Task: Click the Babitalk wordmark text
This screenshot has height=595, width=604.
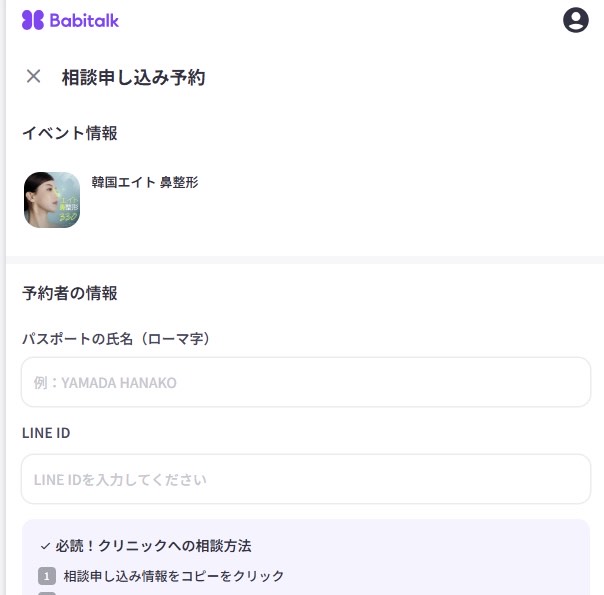Action: [84, 20]
